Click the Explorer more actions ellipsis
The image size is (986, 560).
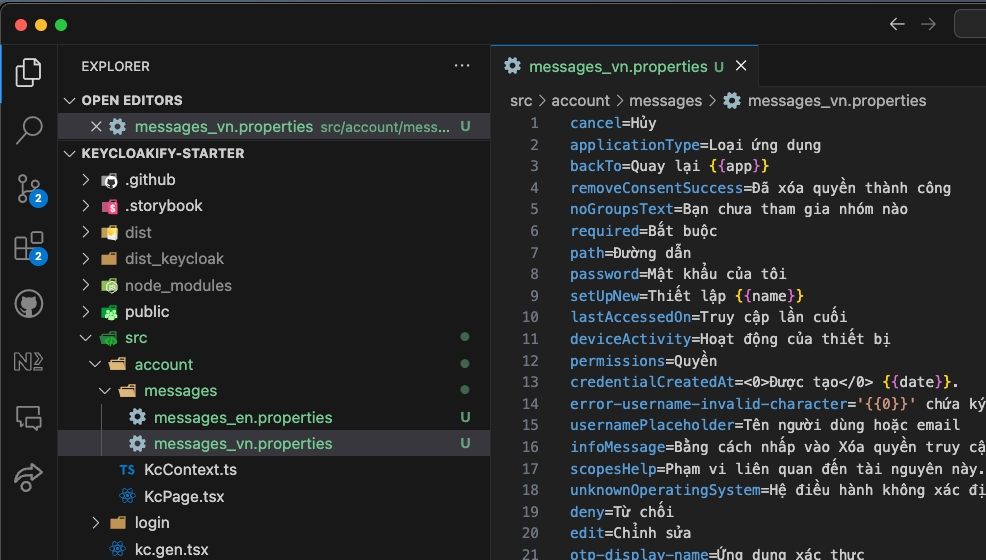(461, 66)
